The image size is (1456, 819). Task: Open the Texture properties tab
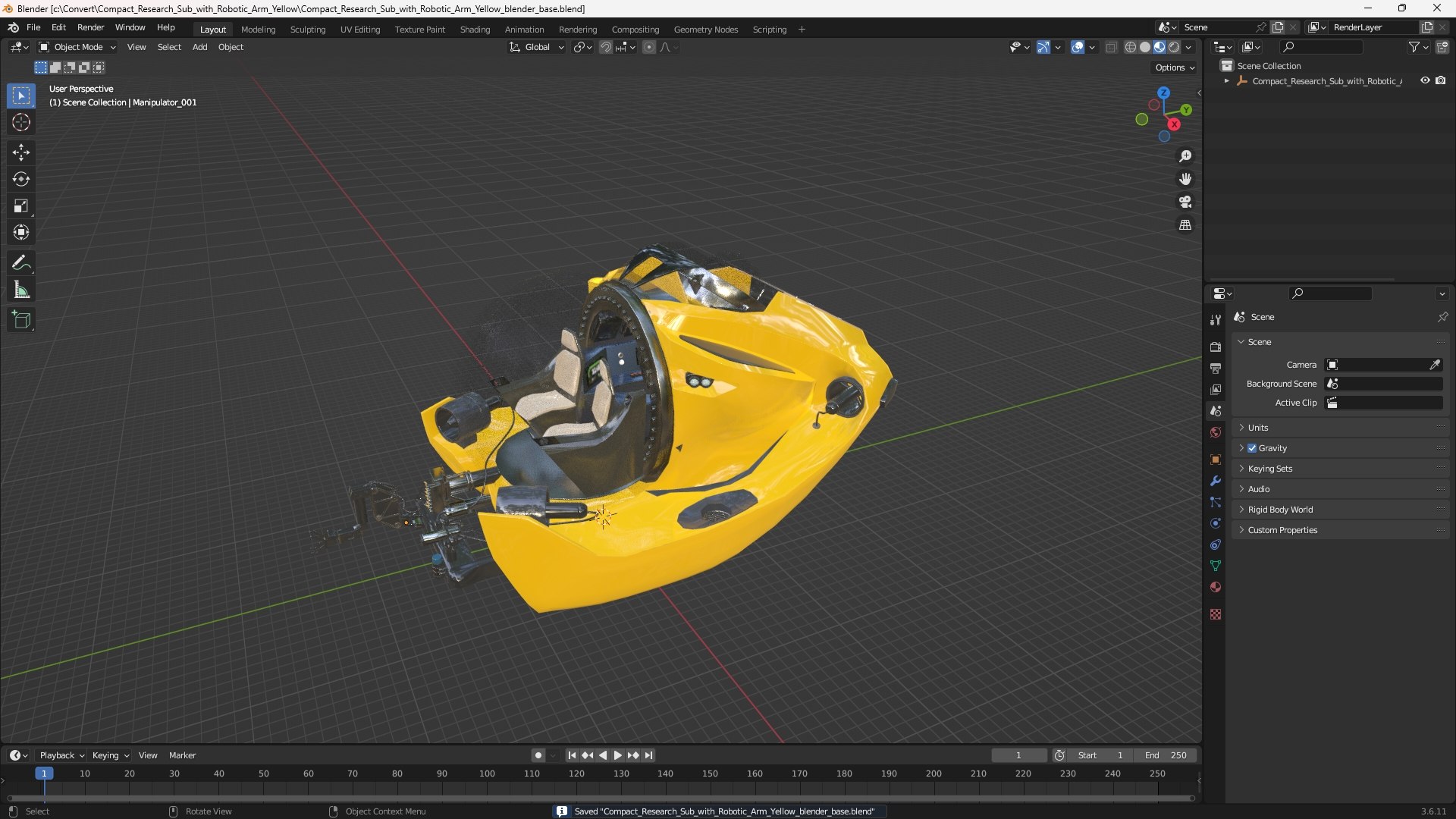point(1216,614)
